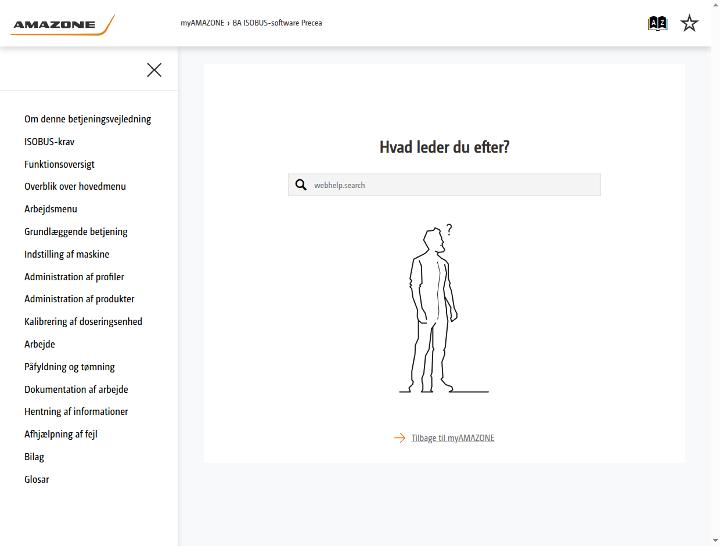Open Administration af produkter
The width and height of the screenshot is (720, 546).
79,299
